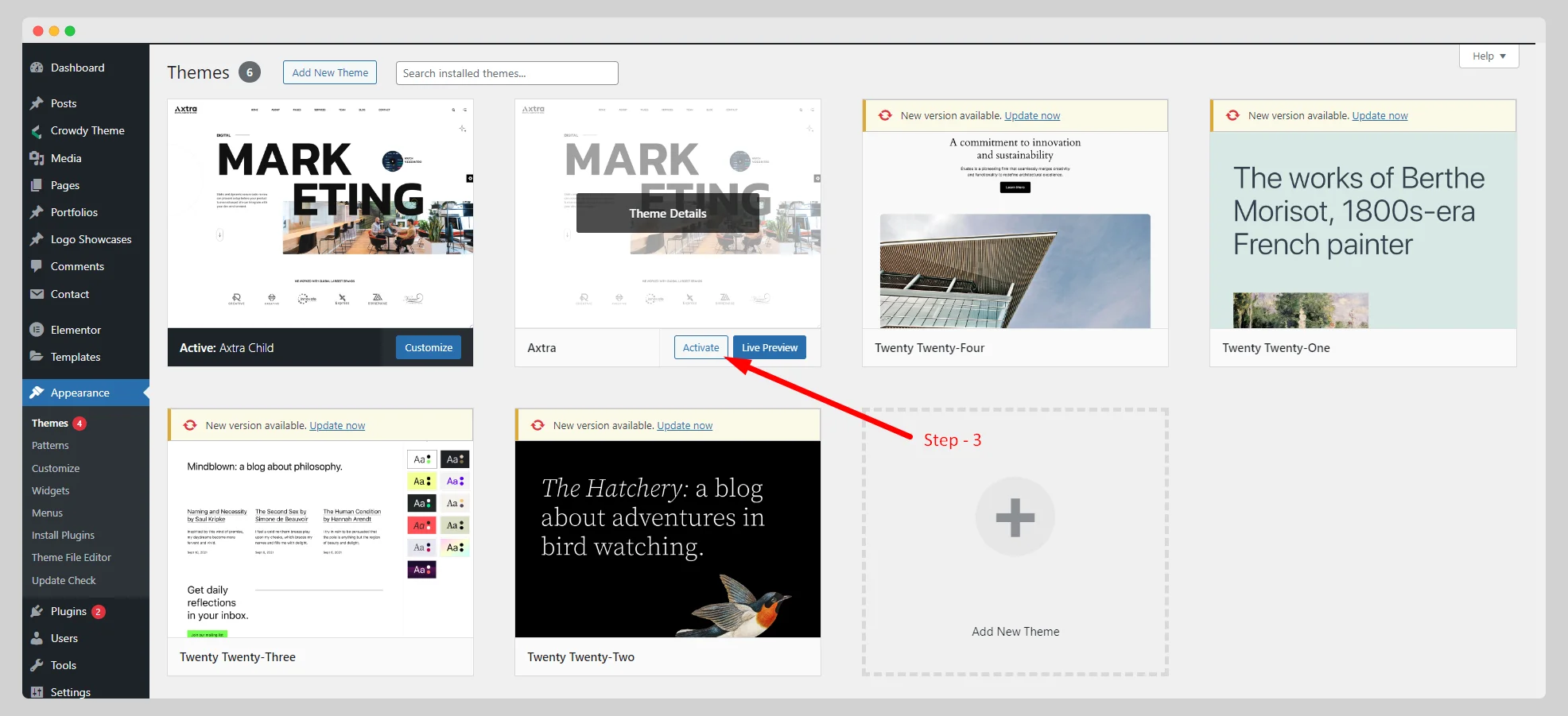Click the Twenty Twenty-Three theme name

point(238,656)
